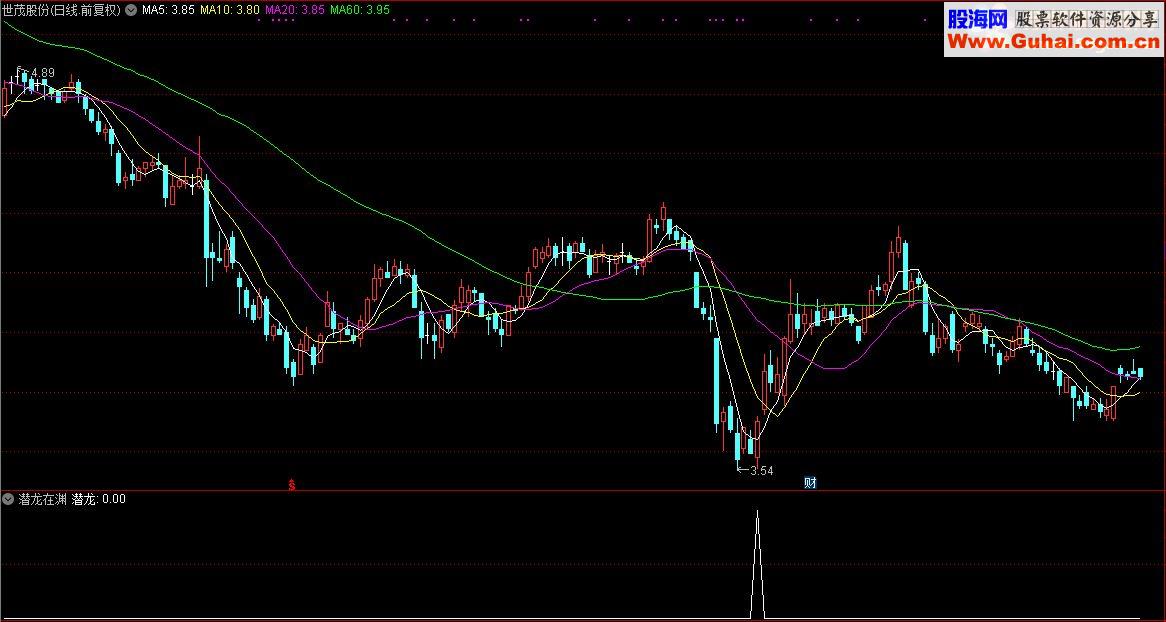Image resolution: width=1166 pixels, height=622 pixels.
Task: Select the MA60: 3.95 label
Action: point(360,10)
